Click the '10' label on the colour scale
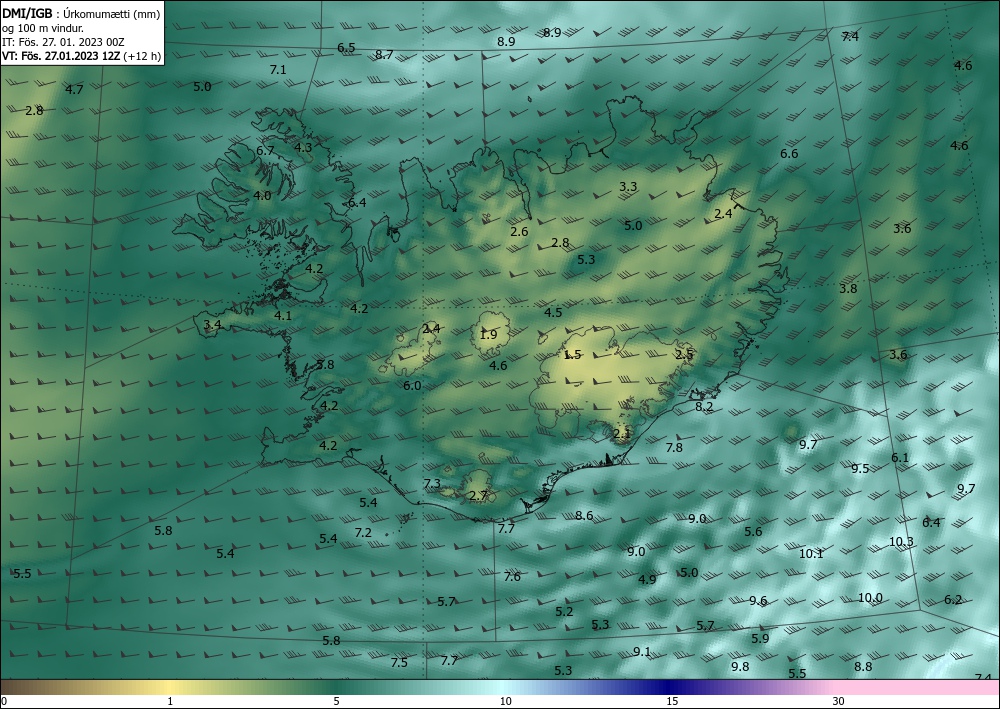The image size is (1000, 709). [505, 701]
